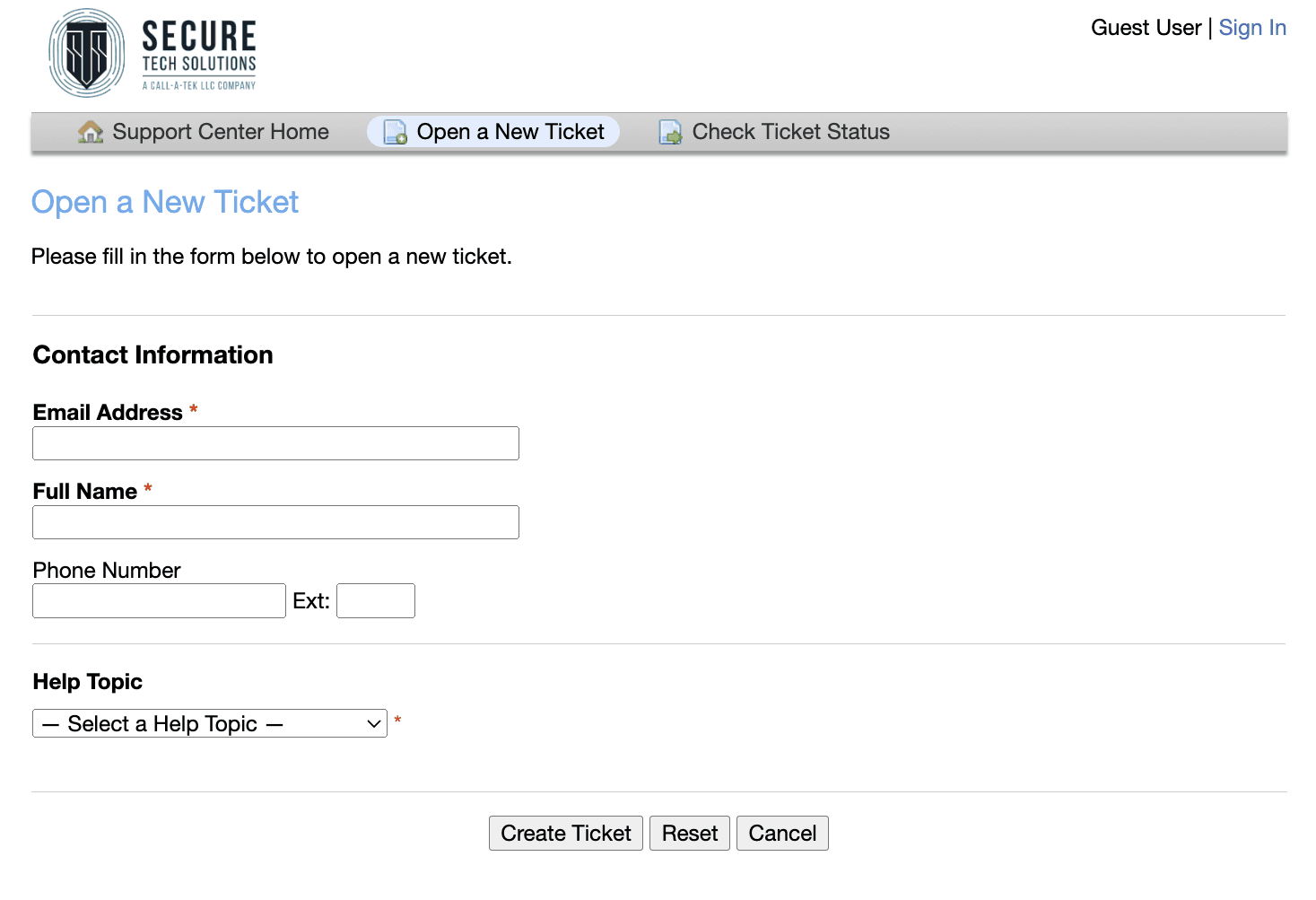Click the new ticket document icon

[396, 132]
